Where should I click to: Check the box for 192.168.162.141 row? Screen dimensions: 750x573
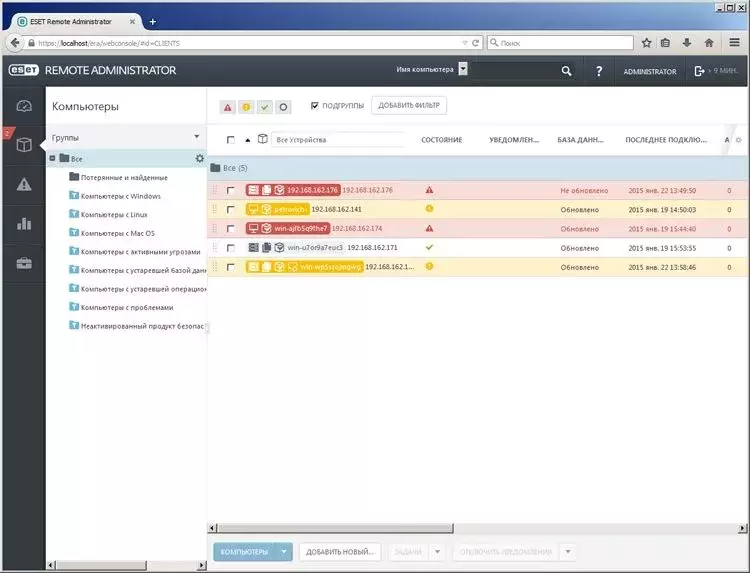[x=231, y=209]
